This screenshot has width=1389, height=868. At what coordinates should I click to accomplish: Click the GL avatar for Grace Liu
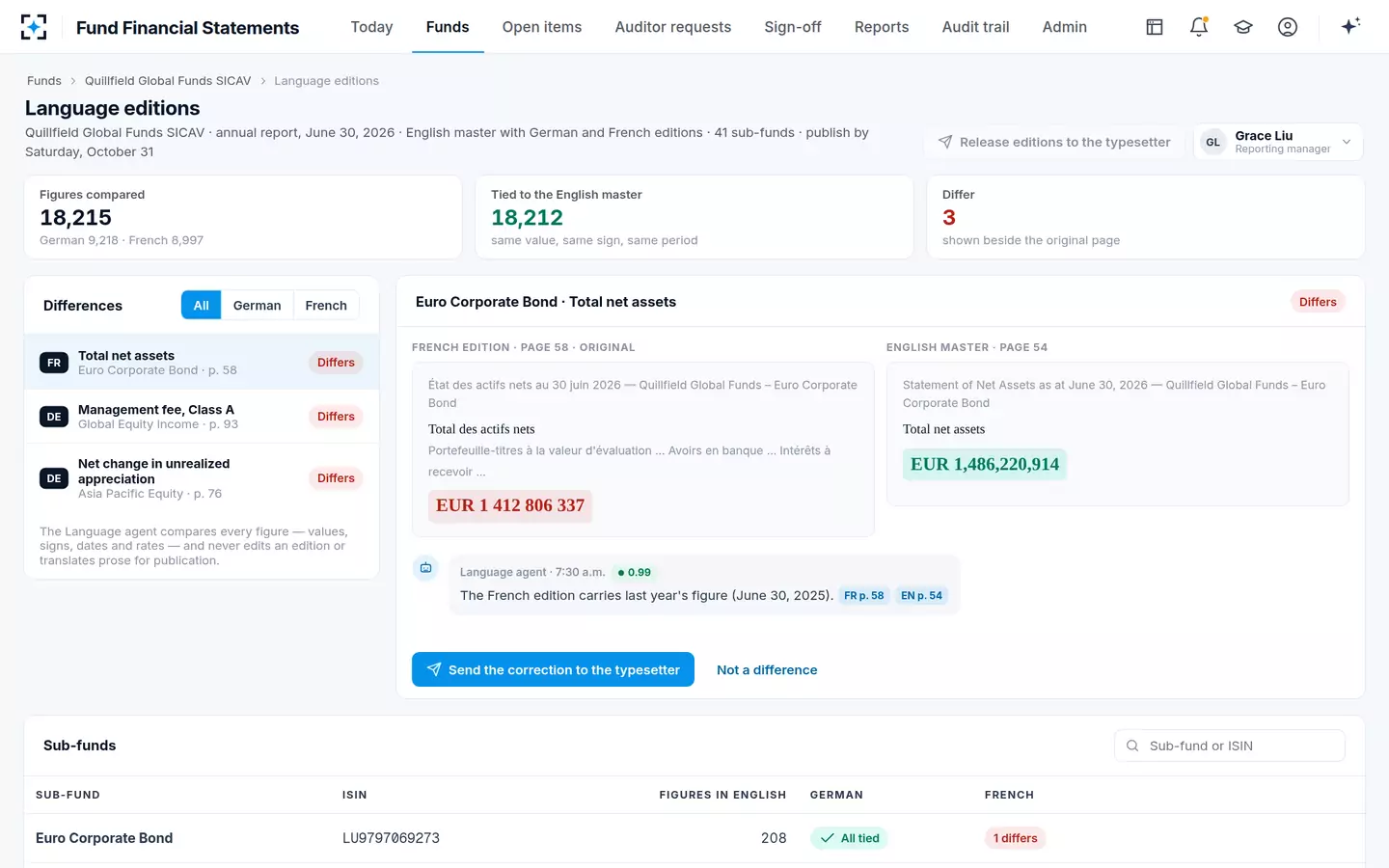[x=1213, y=142]
